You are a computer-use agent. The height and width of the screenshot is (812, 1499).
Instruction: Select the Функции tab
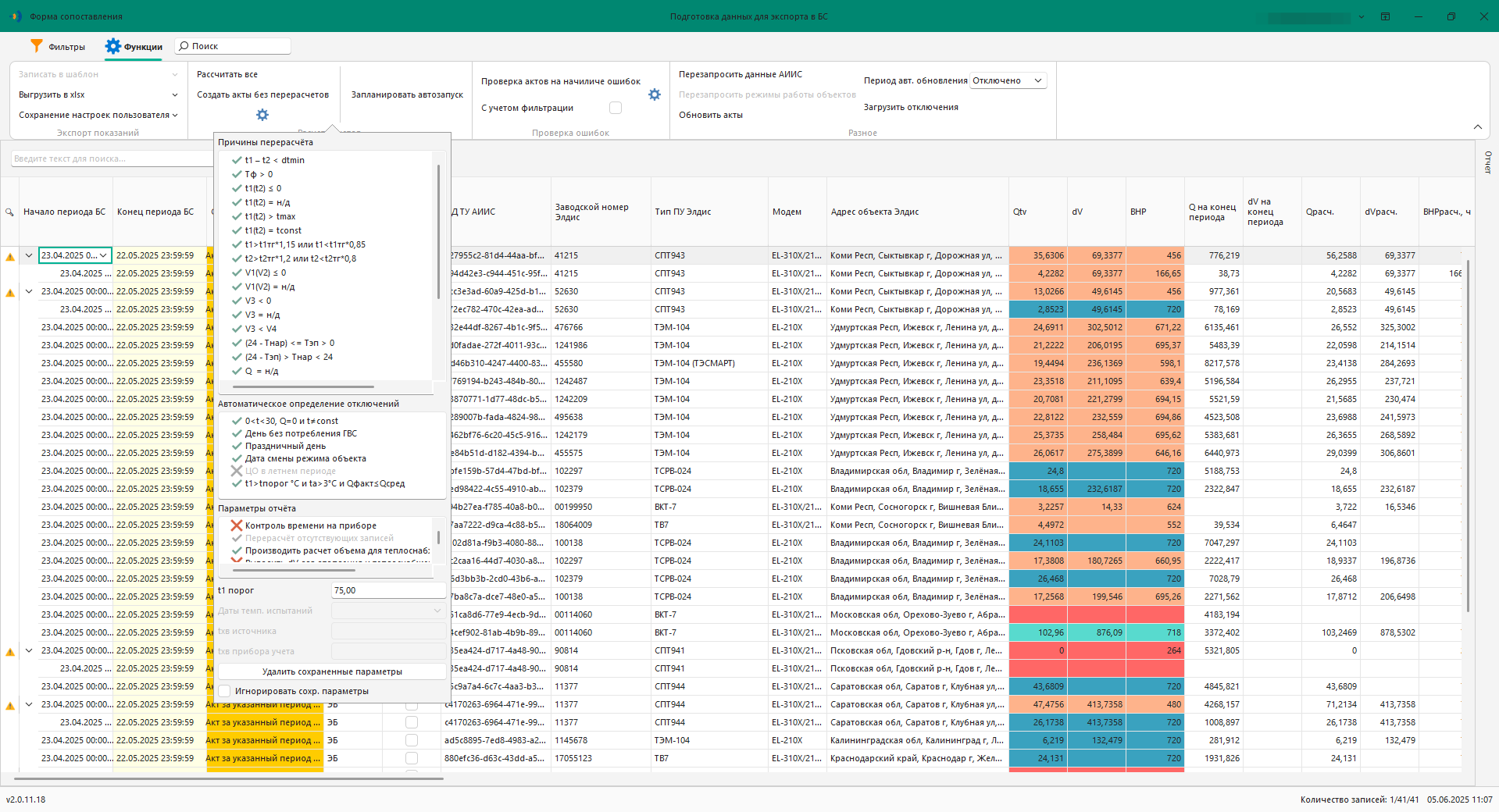(134, 47)
